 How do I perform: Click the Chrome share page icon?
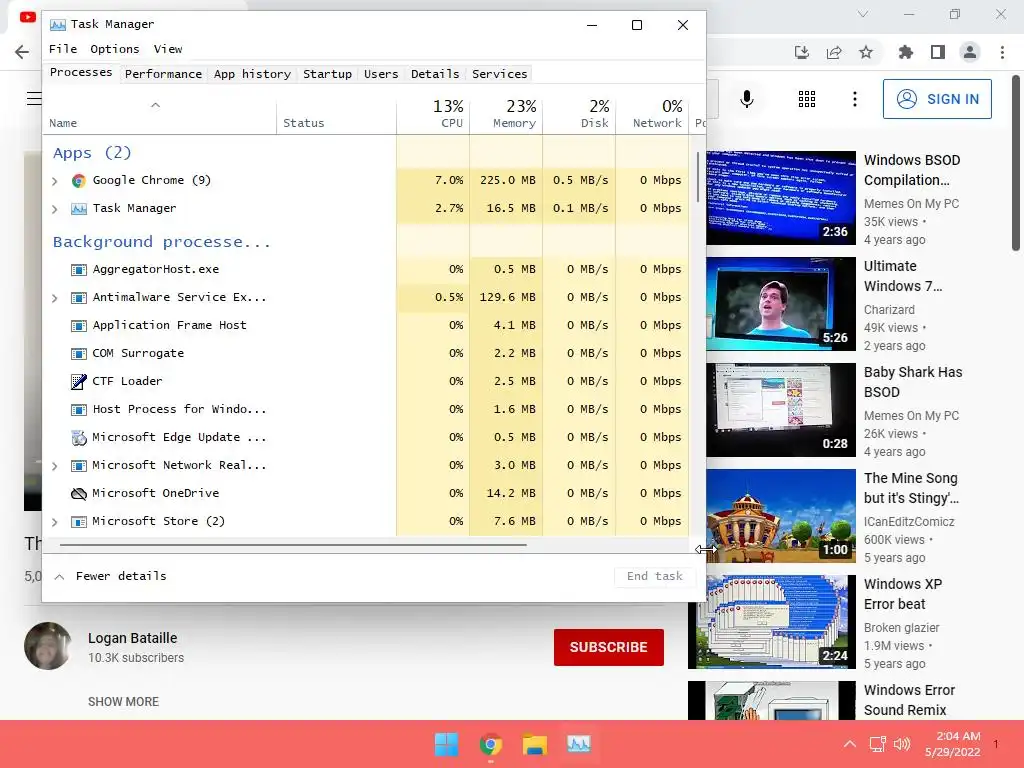click(x=834, y=52)
